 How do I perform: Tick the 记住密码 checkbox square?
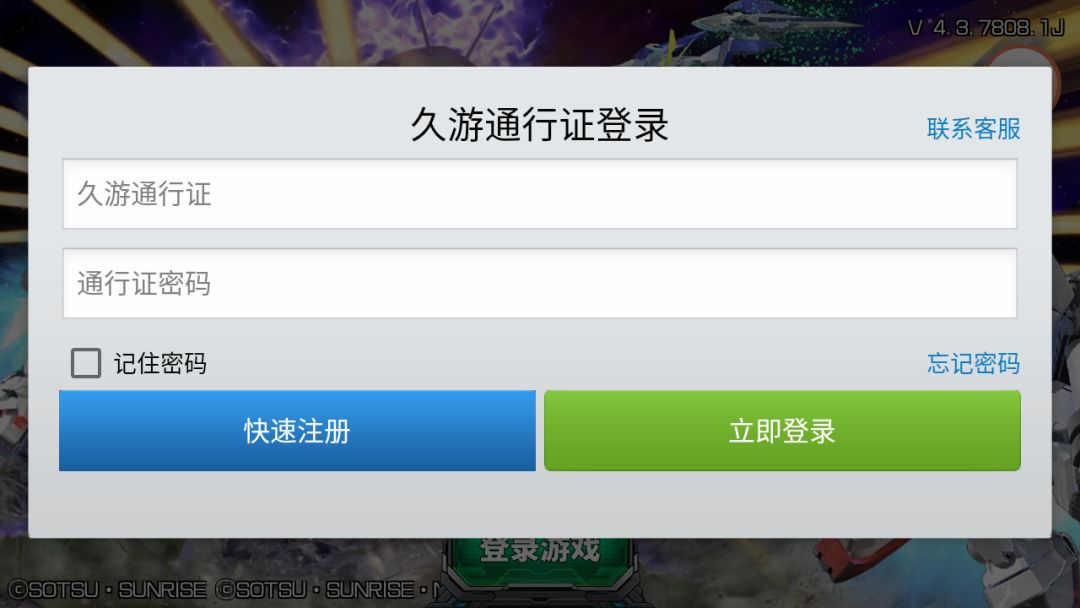point(86,363)
